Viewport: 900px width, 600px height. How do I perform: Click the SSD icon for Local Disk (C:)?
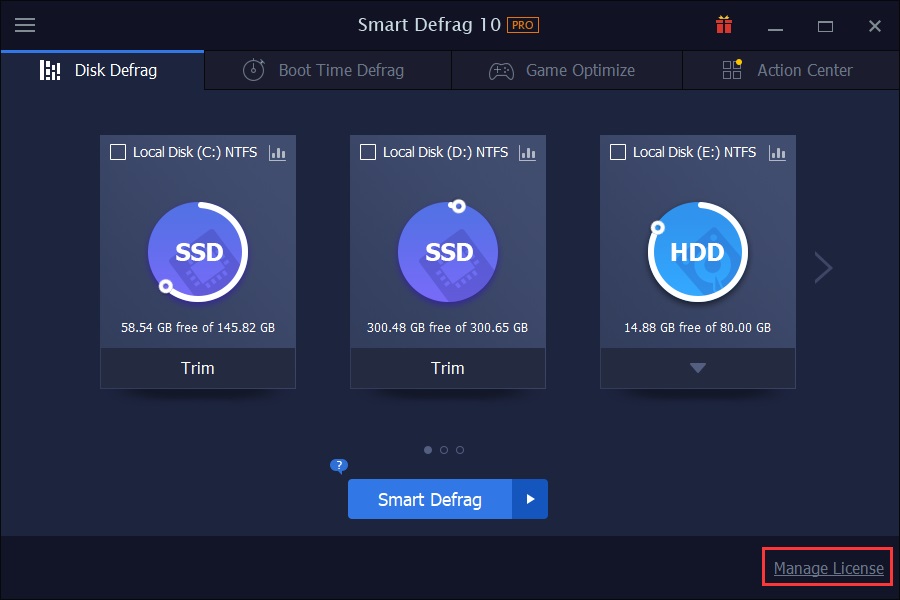pos(198,252)
